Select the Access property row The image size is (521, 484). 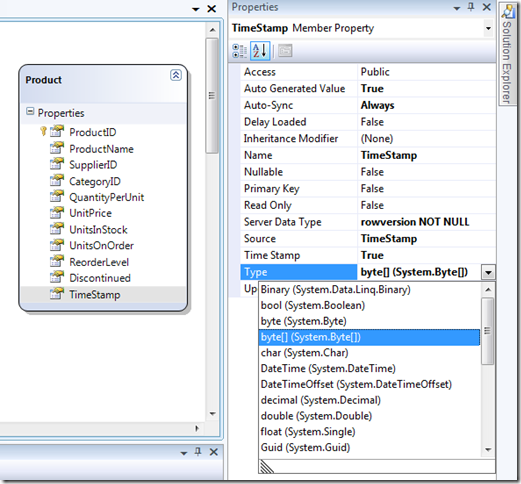tap(368, 72)
